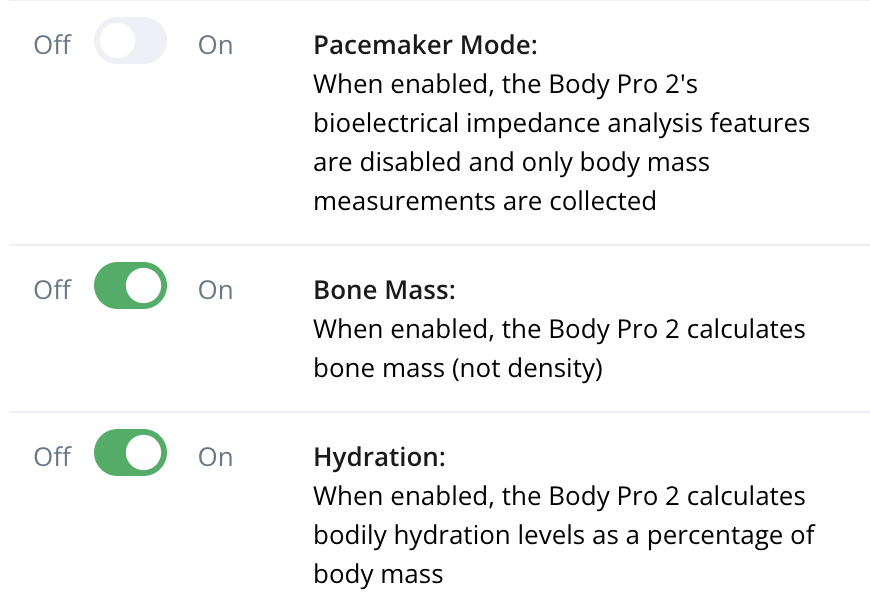This screenshot has width=870, height=612.
Task: Click the On label beside Bone Mass
Action: click(x=215, y=287)
